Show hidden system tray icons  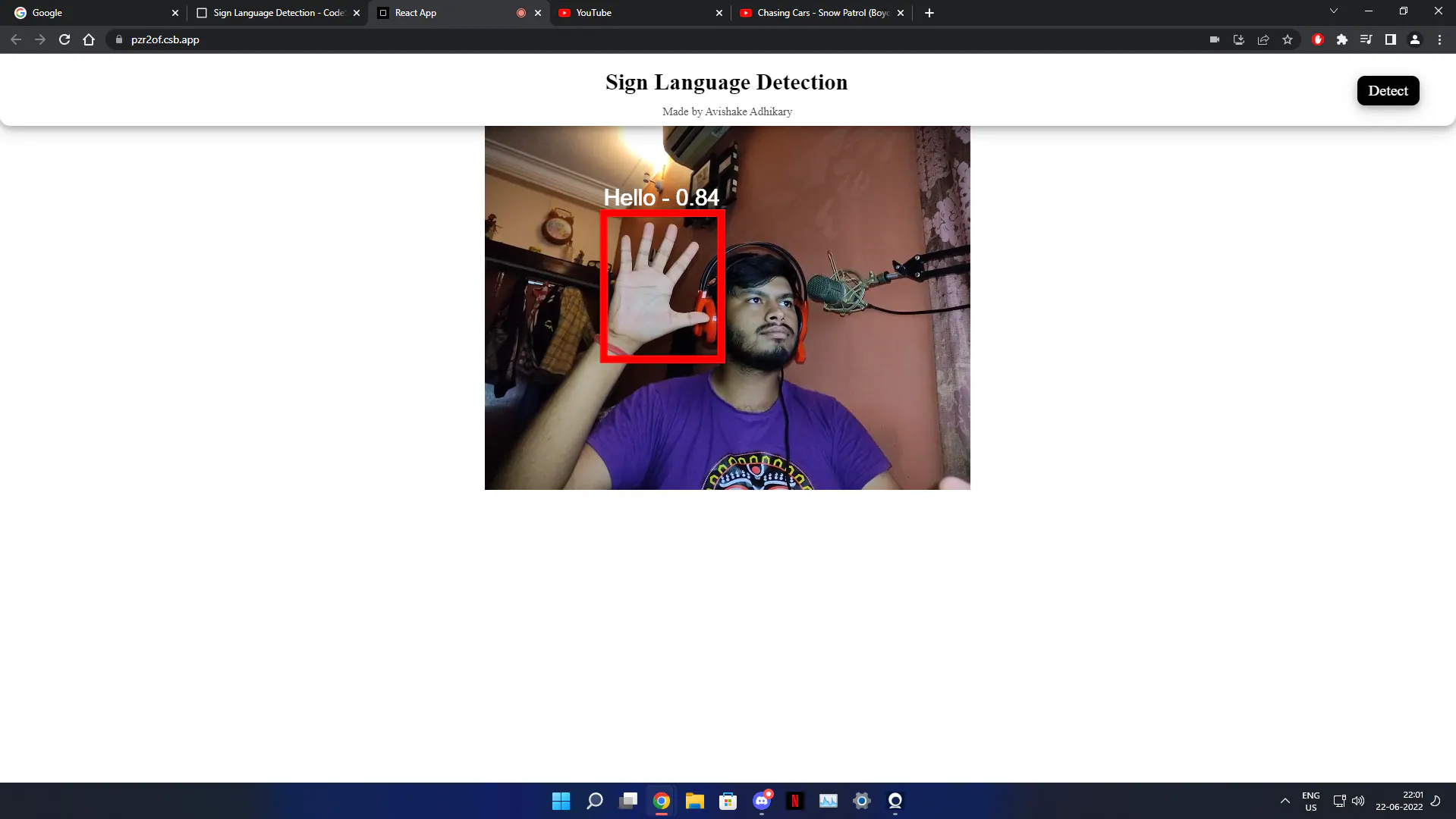coord(1285,801)
